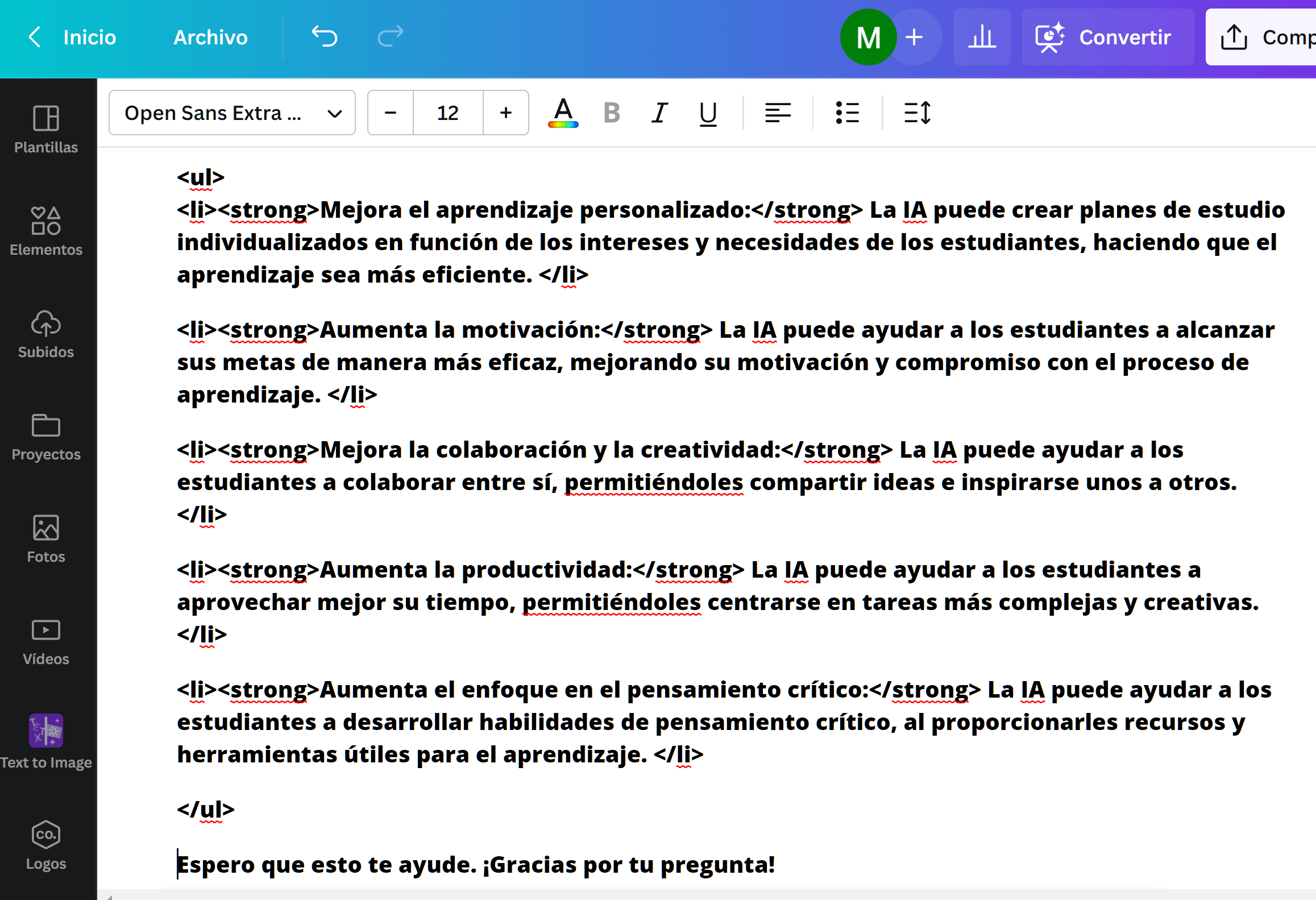Screen dimensions: 1316x900
Task: Toggle underline formatting on selected text
Action: pyautogui.click(x=708, y=112)
